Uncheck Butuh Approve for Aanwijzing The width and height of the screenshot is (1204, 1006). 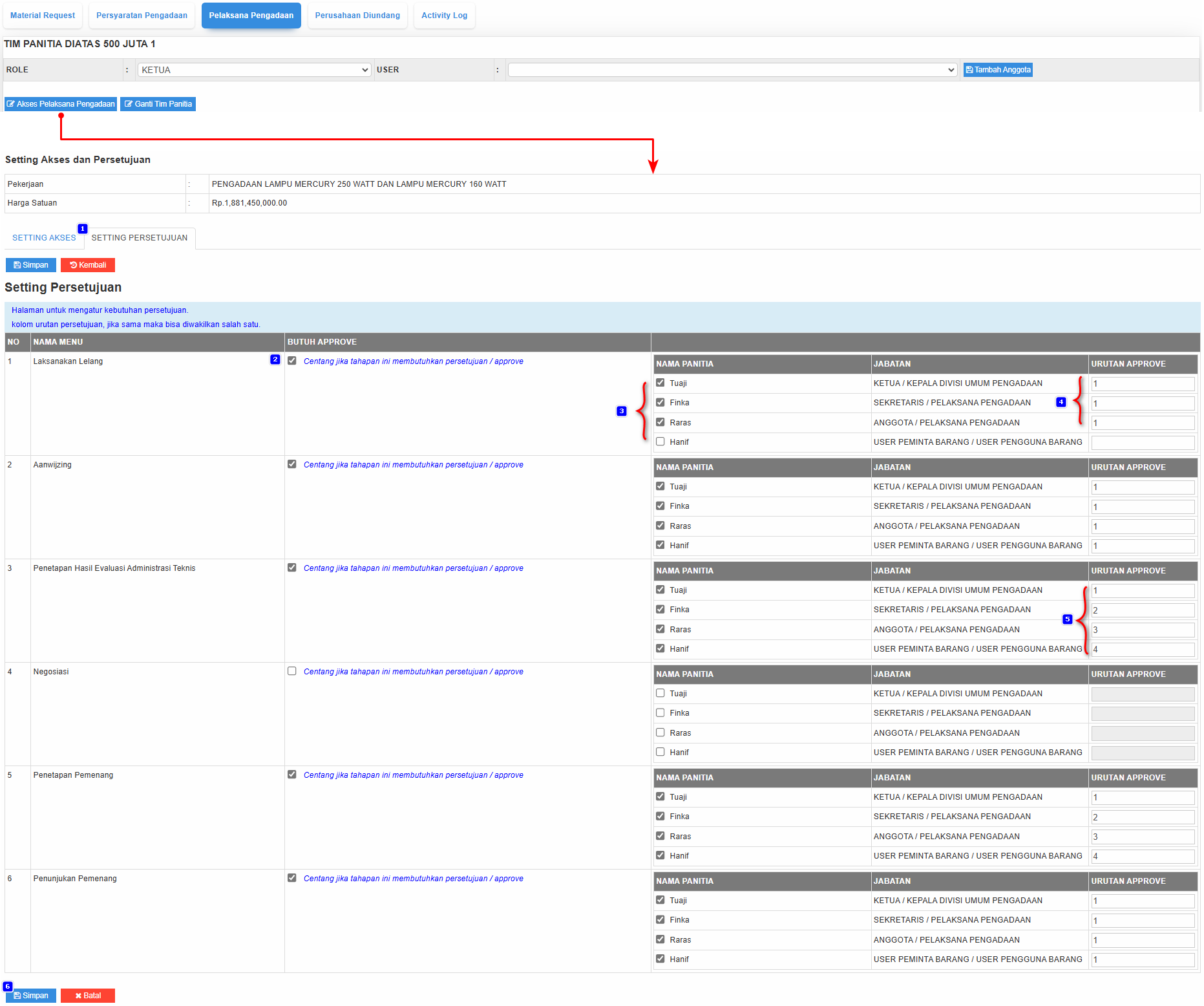click(x=292, y=464)
